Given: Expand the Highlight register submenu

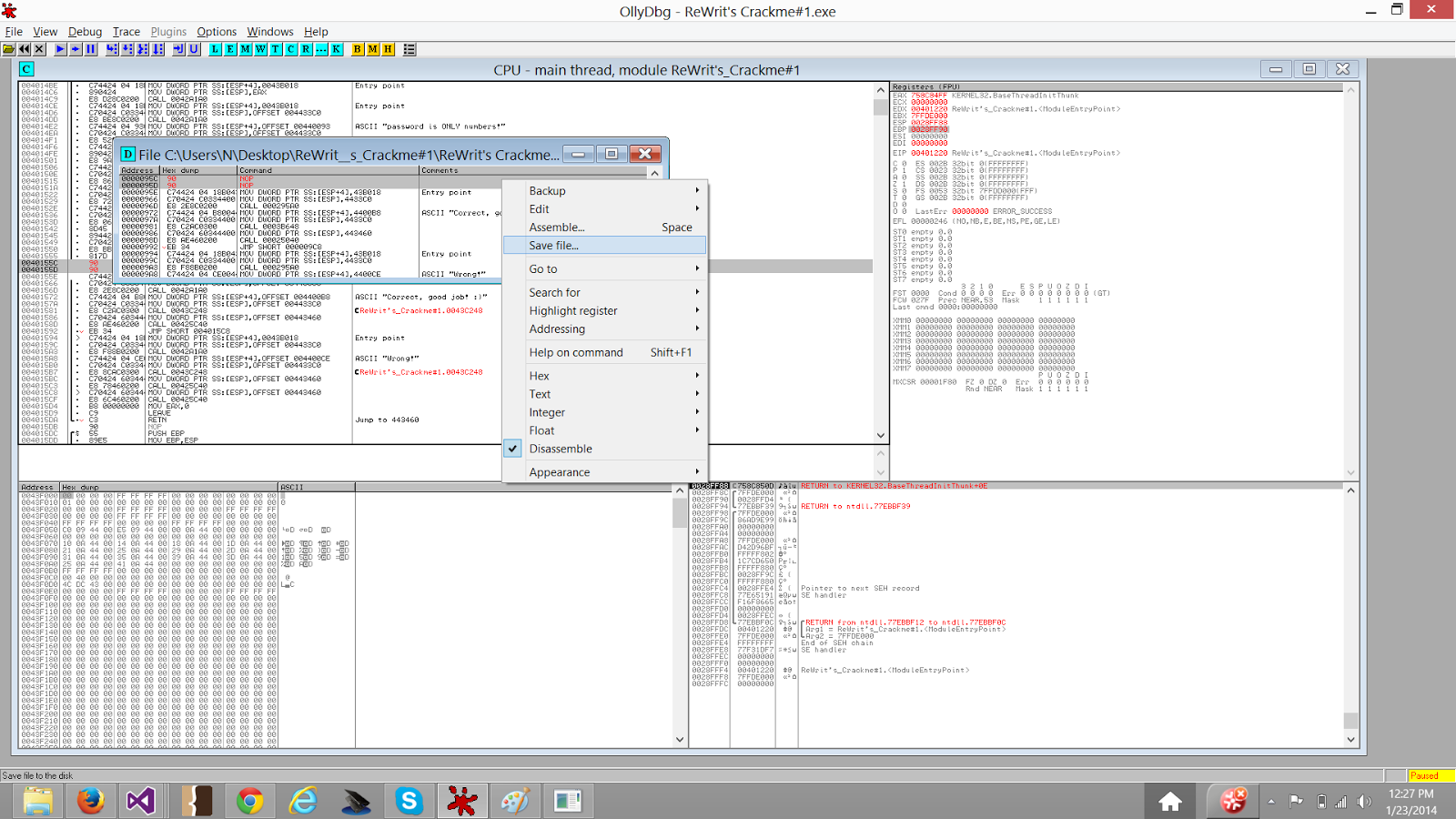Looking at the screenshot, I should pos(605,311).
